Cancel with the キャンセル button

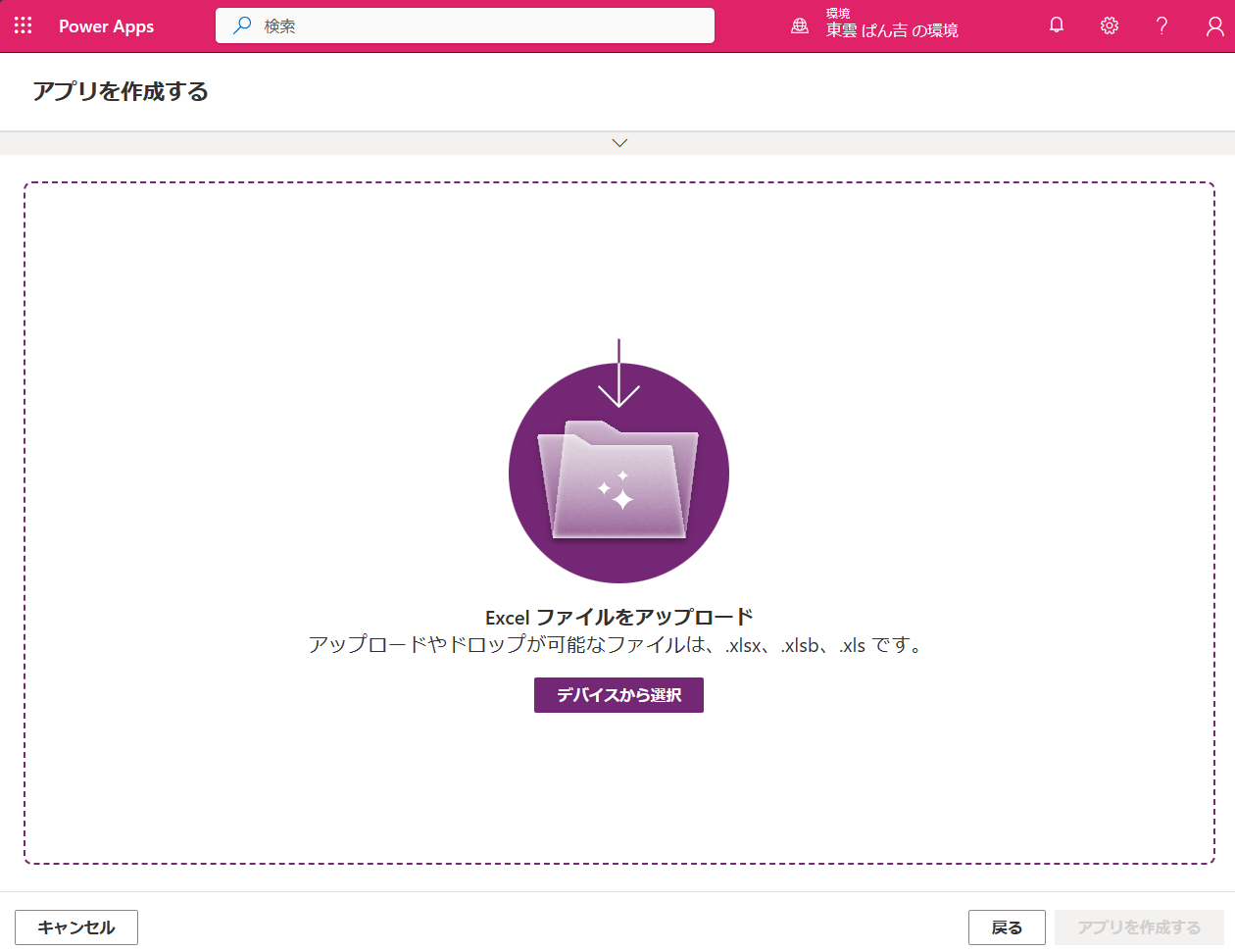[75, 927]
